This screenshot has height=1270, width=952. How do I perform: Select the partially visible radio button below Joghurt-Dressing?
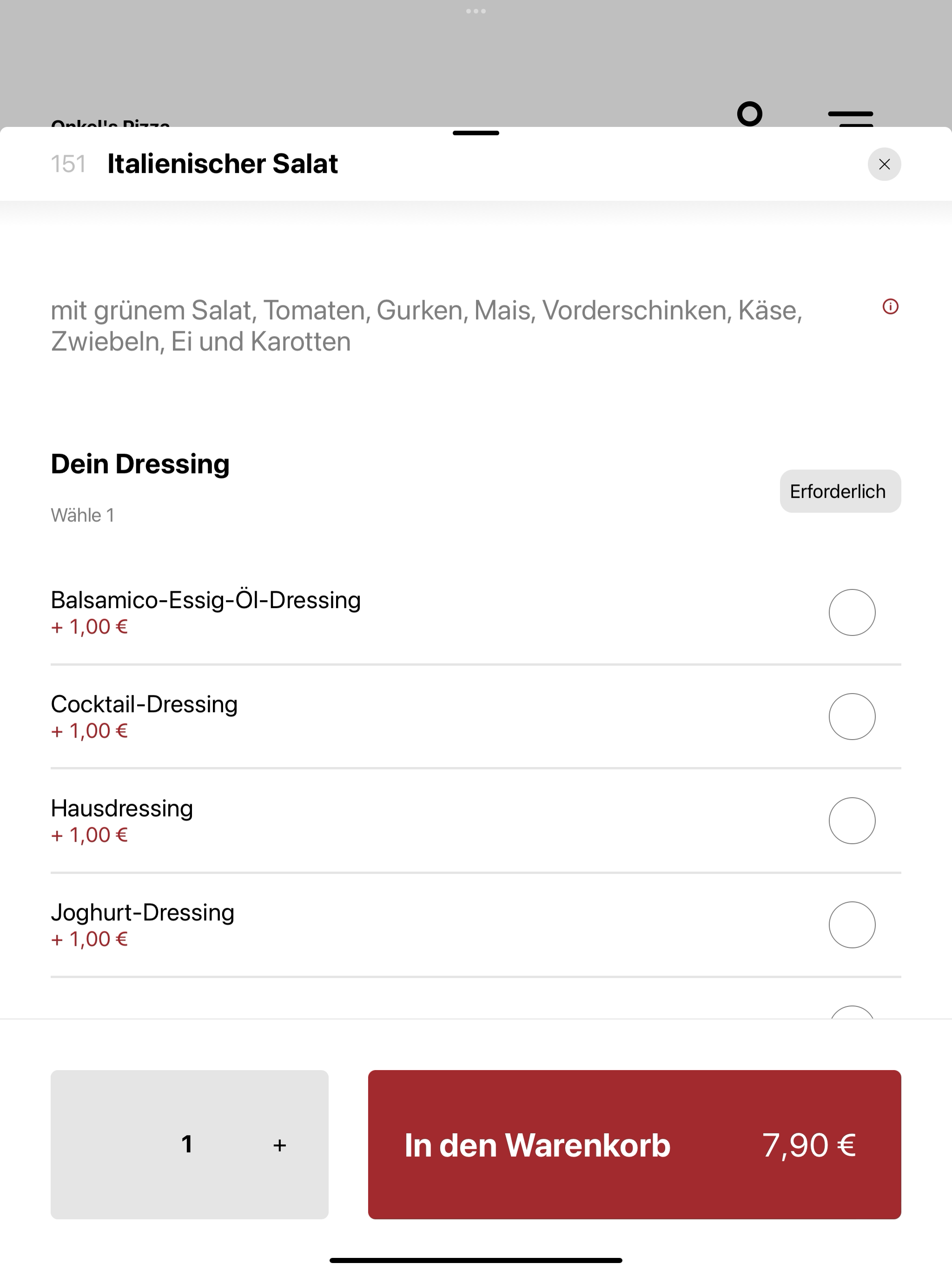pyautogui.click(x=852, y=1012)
